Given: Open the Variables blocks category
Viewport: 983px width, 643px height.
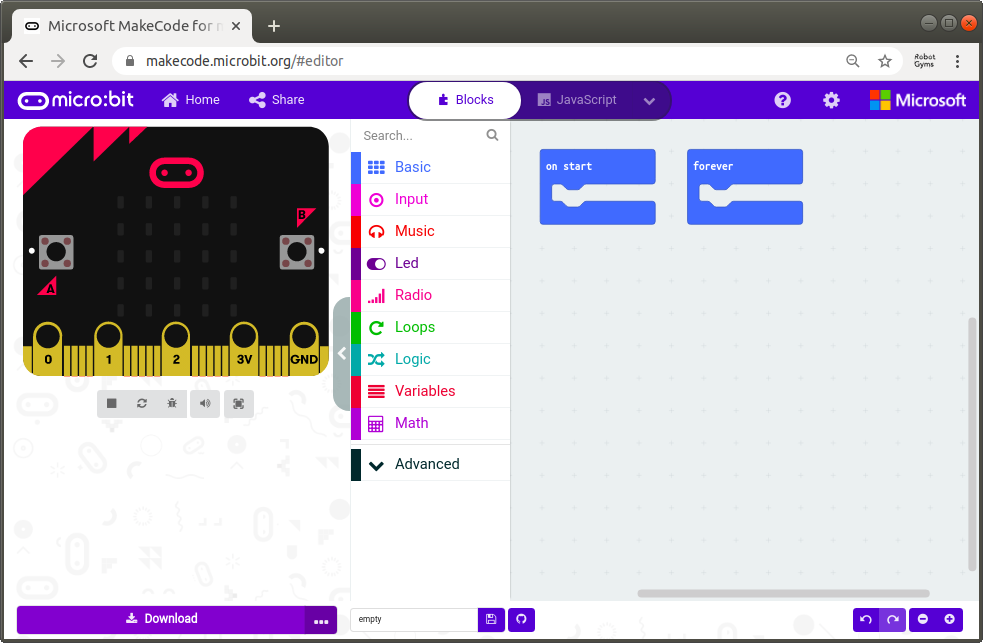Looking at the screenshot, I should tap(431, 391).
